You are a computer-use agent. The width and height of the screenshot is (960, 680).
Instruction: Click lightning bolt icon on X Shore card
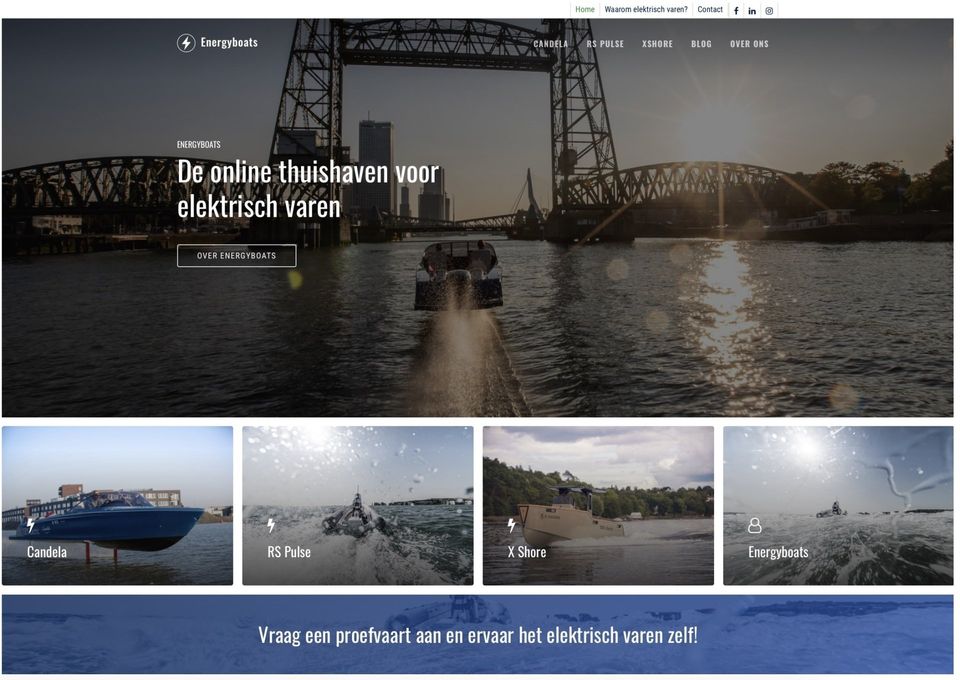click(x=512, y=525)
